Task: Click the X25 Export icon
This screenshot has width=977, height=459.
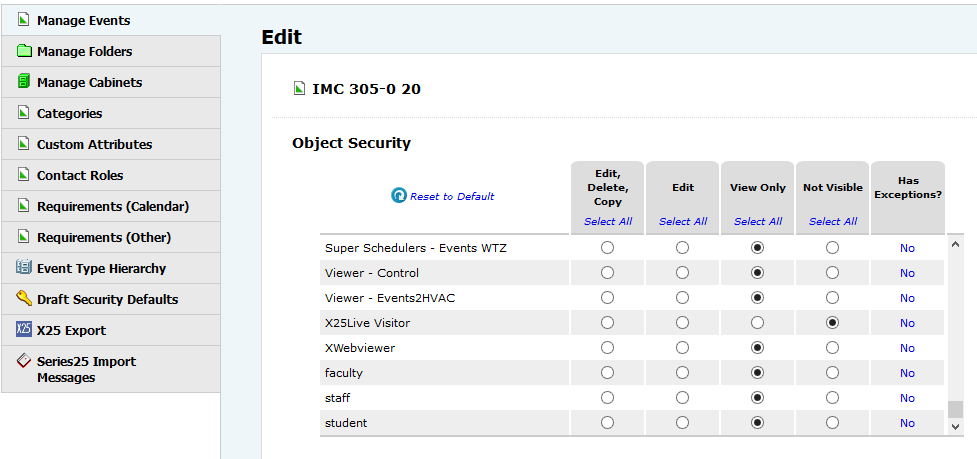Action: point(24,330)
